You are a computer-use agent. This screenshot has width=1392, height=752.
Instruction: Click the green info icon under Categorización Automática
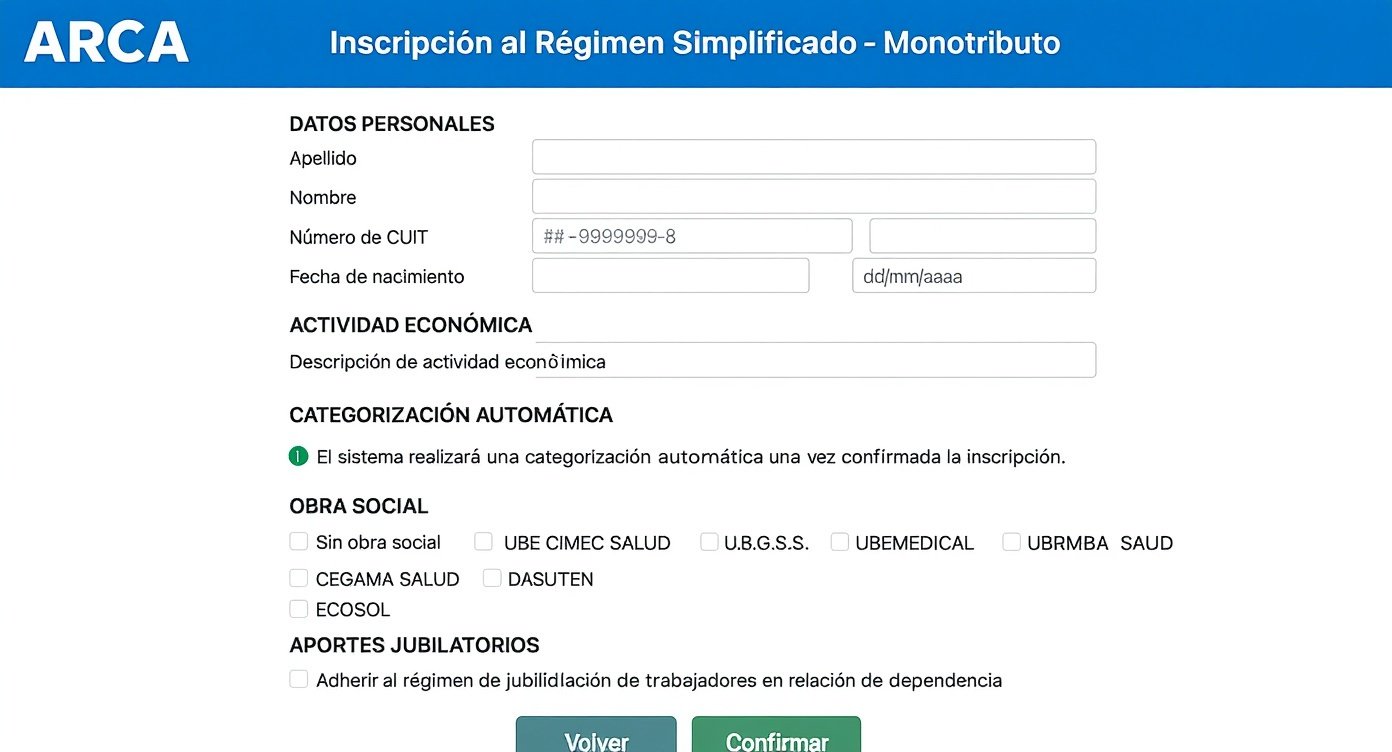[x=298, y=457]
